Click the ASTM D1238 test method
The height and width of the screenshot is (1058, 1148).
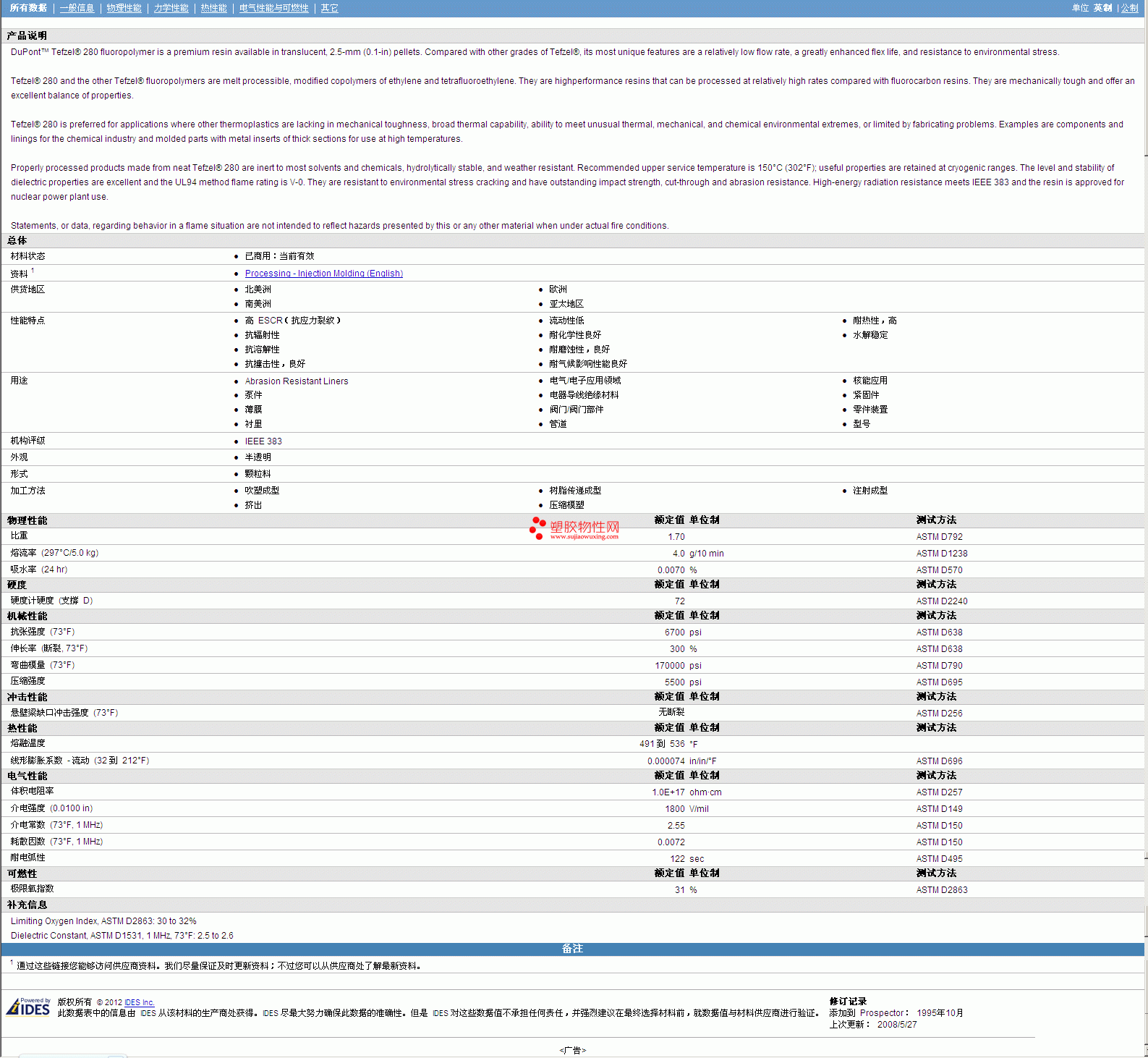[x=941, y=554]
